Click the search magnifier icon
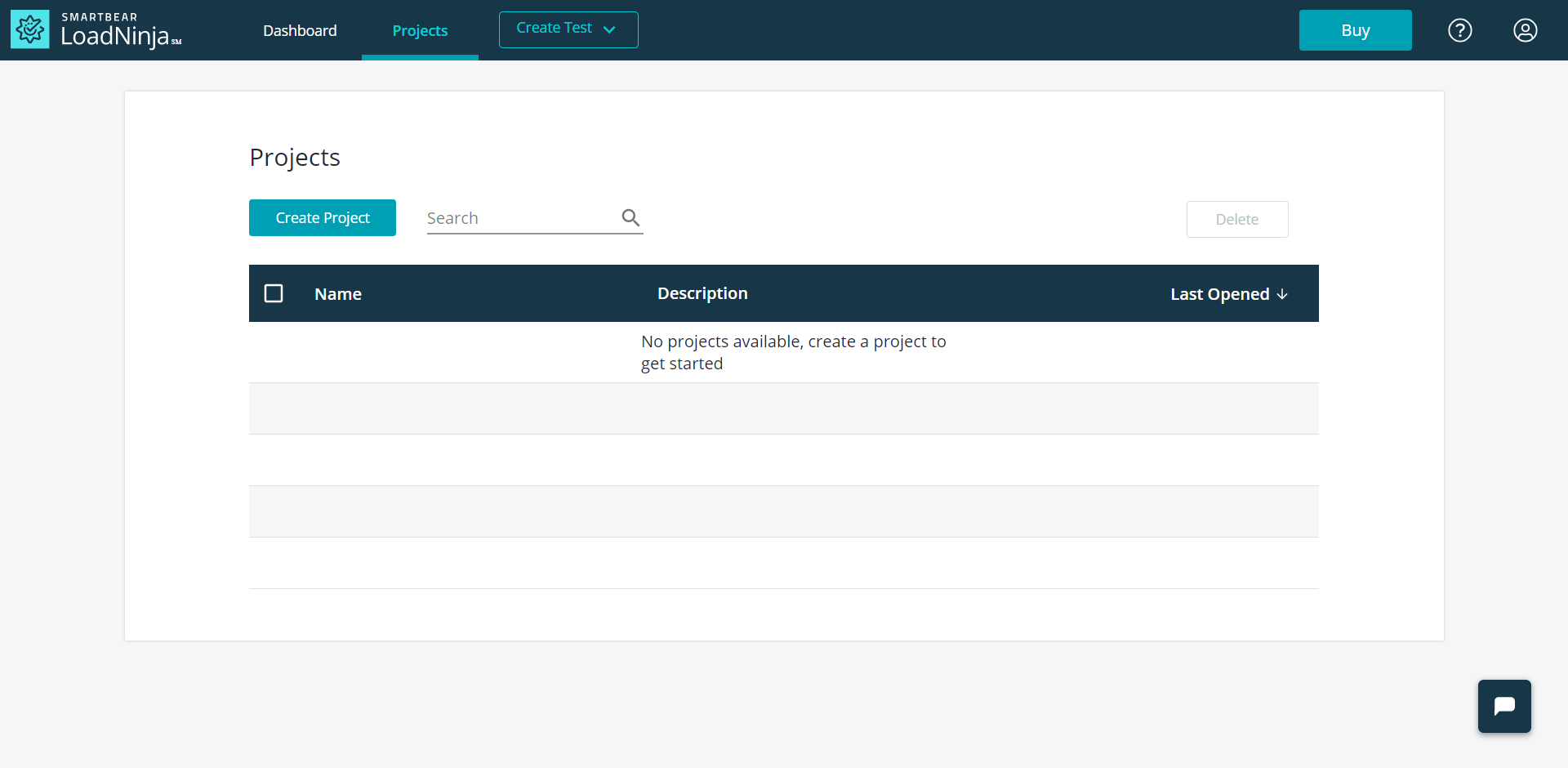The image size is (1568, 768). [x=630, y=217]
